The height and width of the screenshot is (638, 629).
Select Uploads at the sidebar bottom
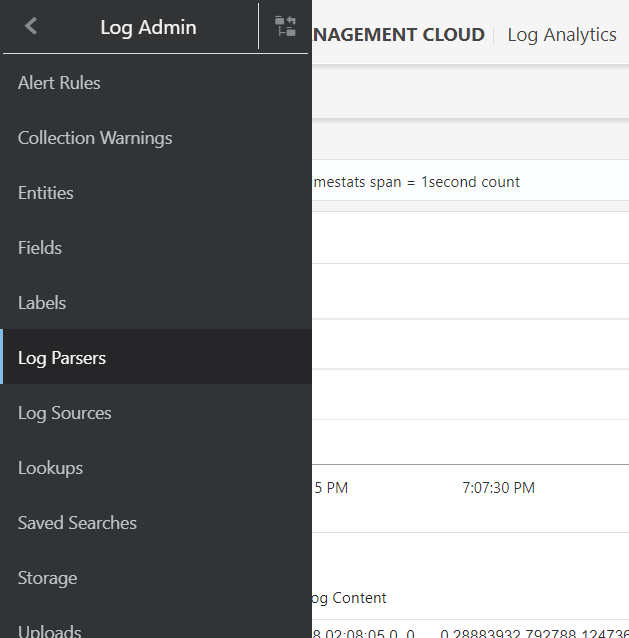pyautogui.click(x=49, y=630)
